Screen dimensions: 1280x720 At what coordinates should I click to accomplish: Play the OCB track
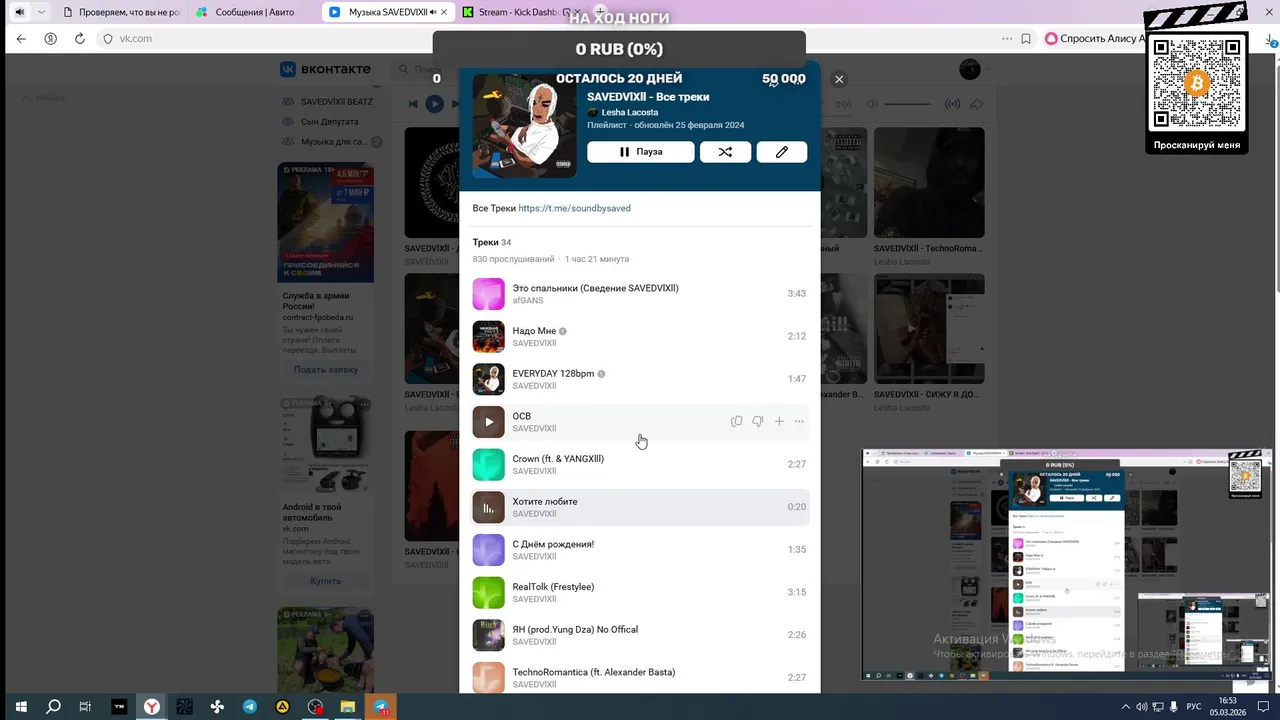(x=488, y=422)
